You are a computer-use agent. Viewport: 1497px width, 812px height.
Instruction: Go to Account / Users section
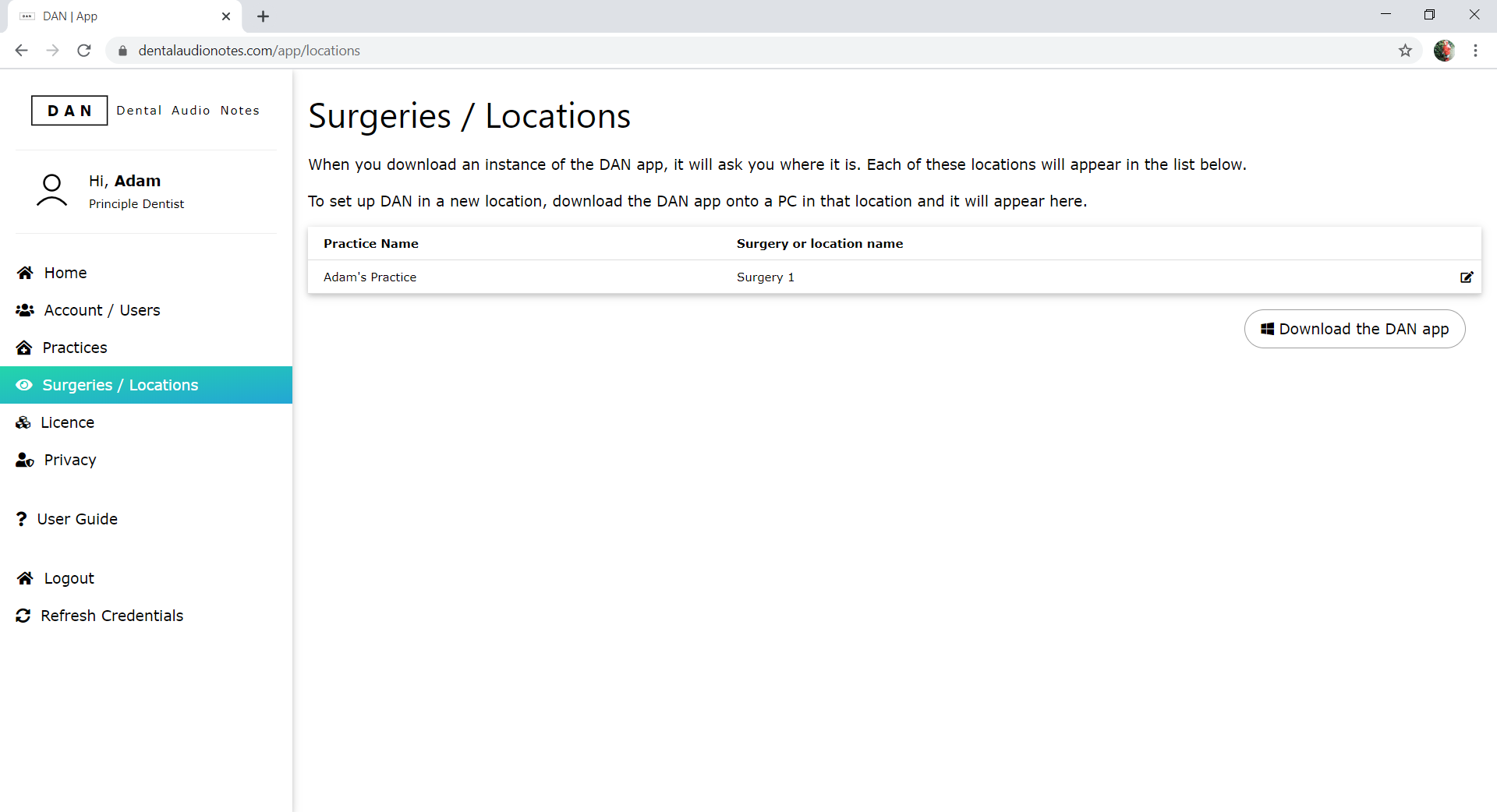(101, 310)
